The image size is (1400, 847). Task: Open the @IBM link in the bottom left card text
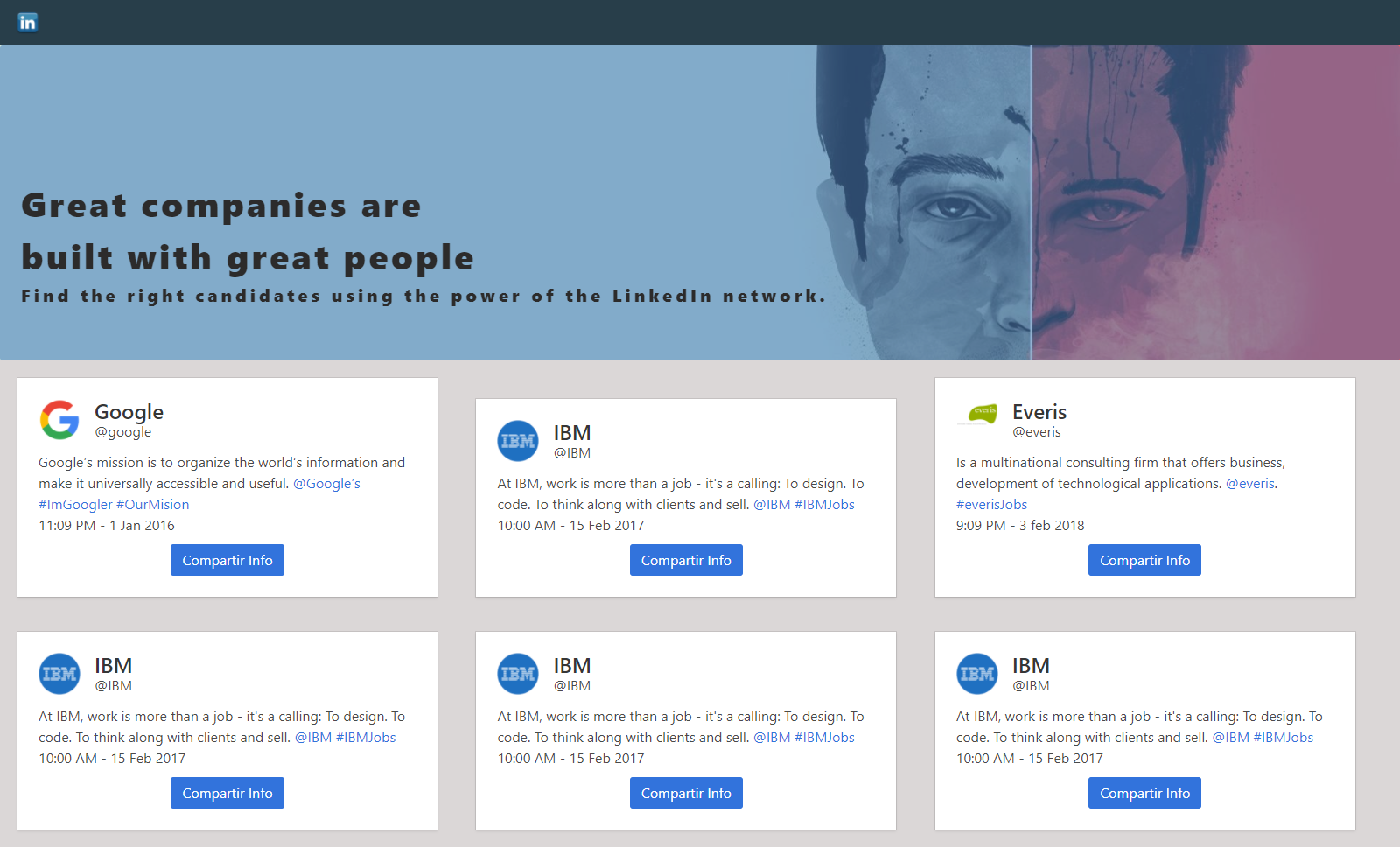point(313,738)
